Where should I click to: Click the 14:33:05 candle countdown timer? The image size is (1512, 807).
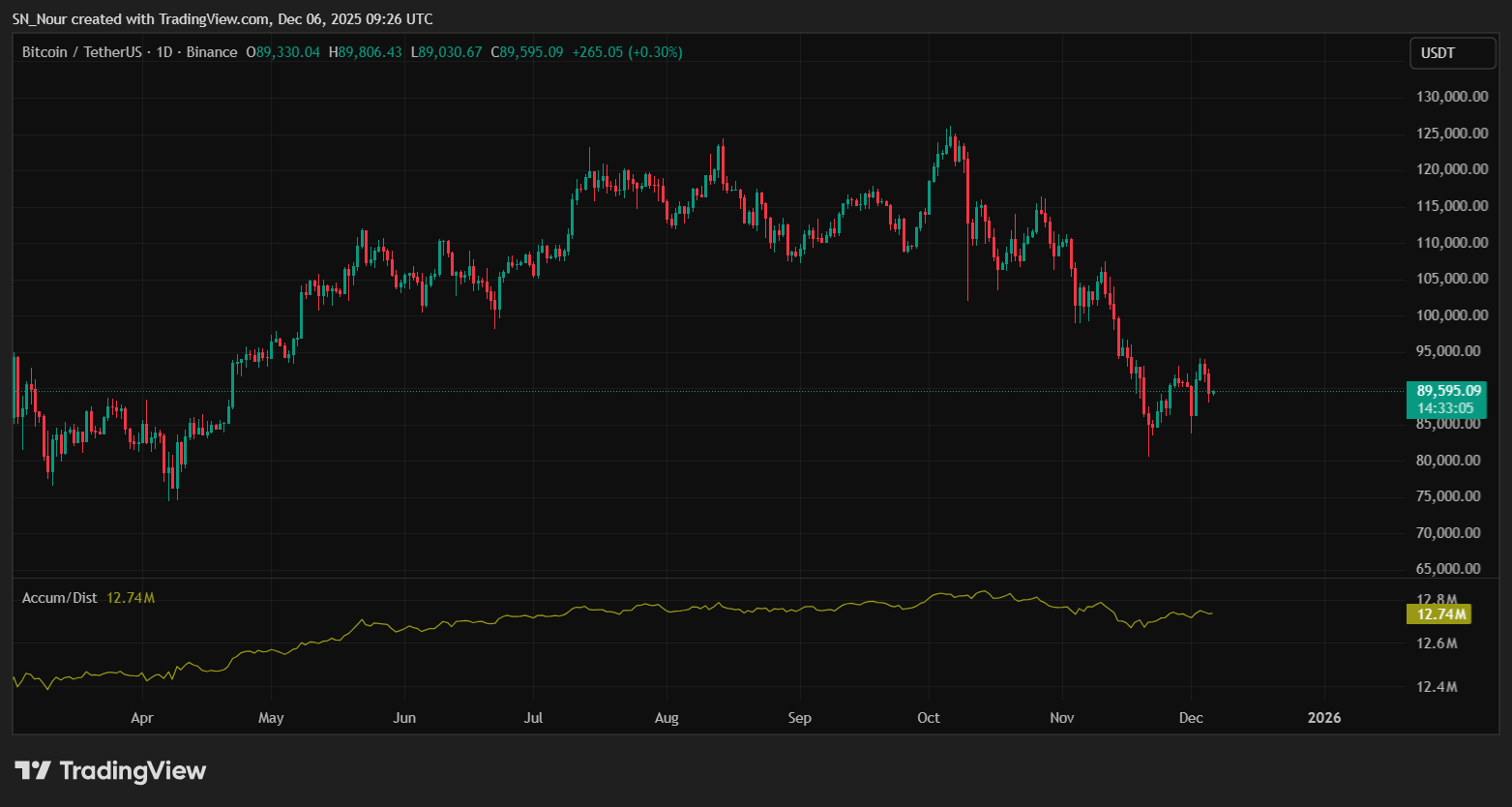click(1448, 408)
